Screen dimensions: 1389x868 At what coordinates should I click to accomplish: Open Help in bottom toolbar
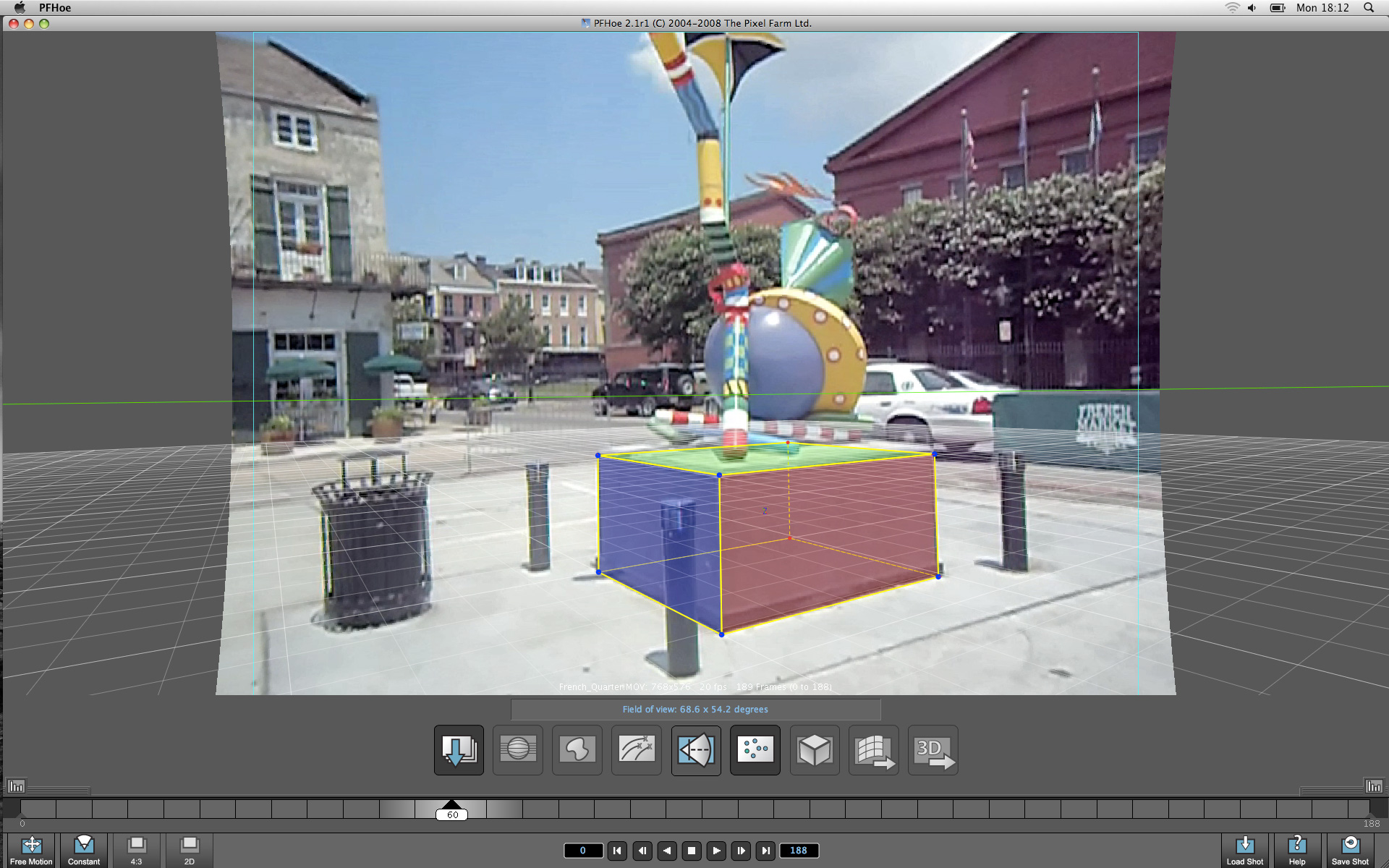pos(1297,851)
